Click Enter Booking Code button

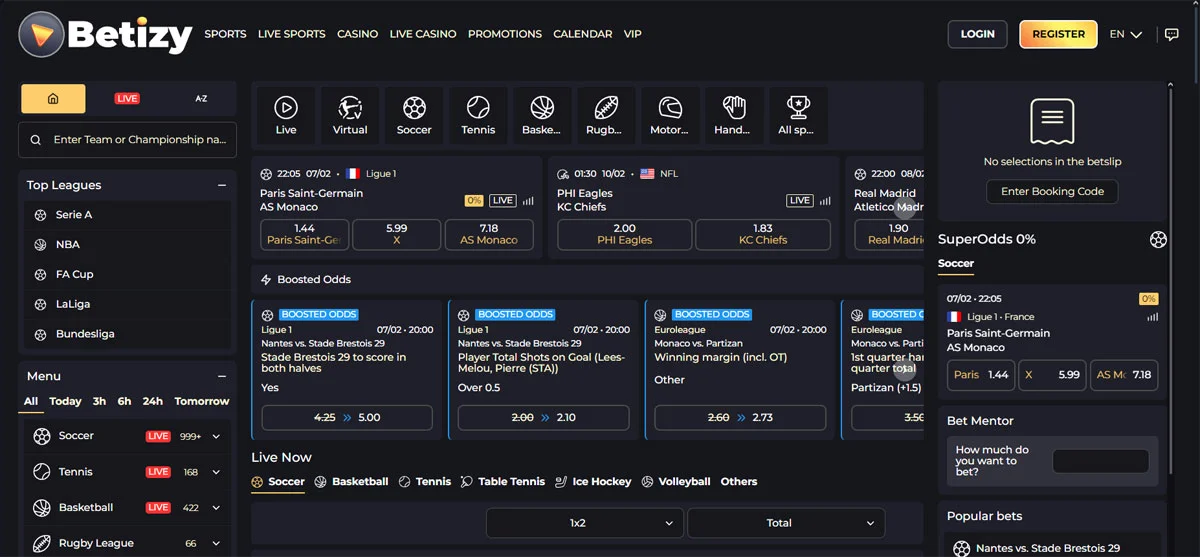coord(1052,192)
